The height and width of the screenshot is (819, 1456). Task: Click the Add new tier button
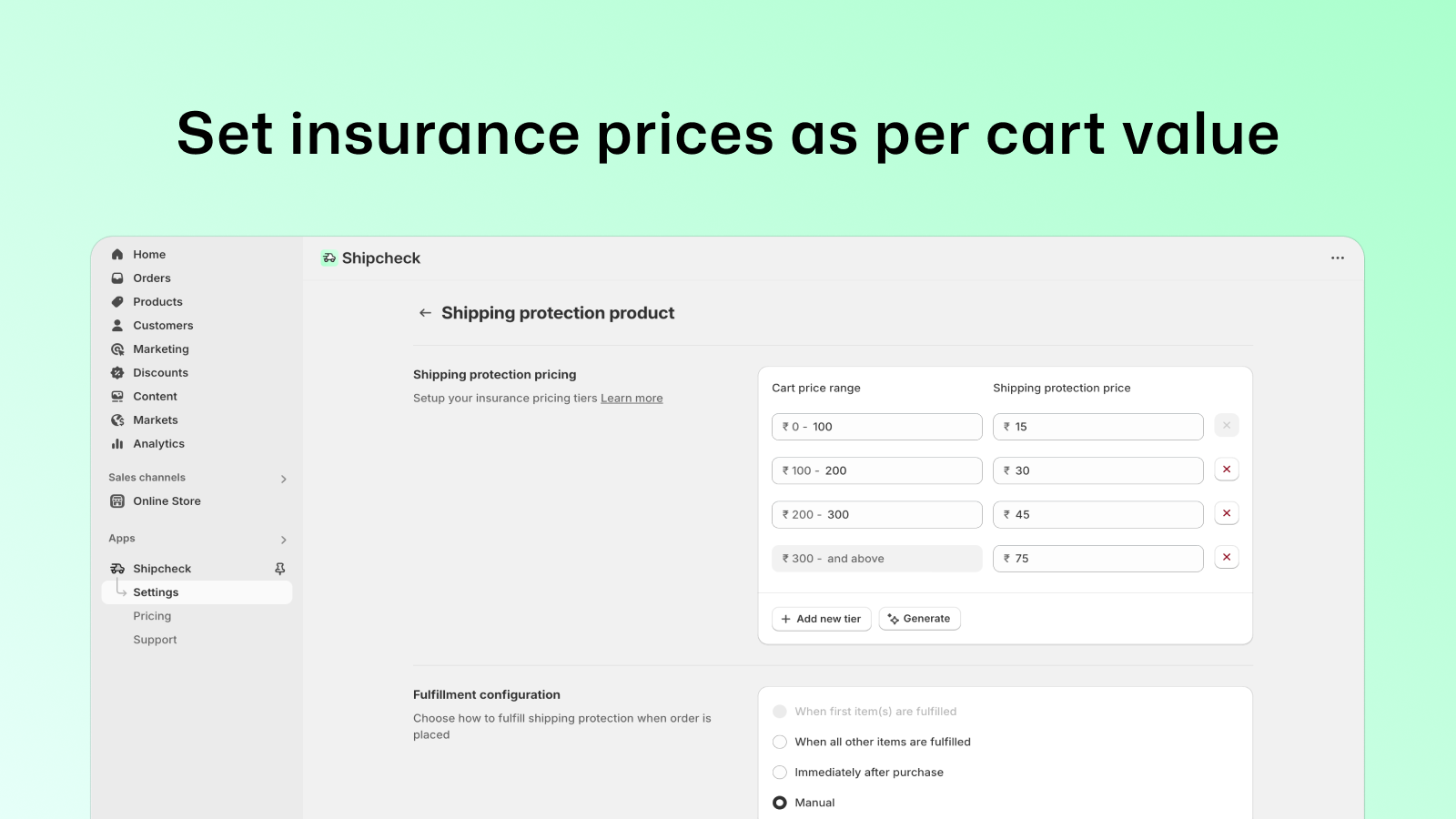(822, 619)
